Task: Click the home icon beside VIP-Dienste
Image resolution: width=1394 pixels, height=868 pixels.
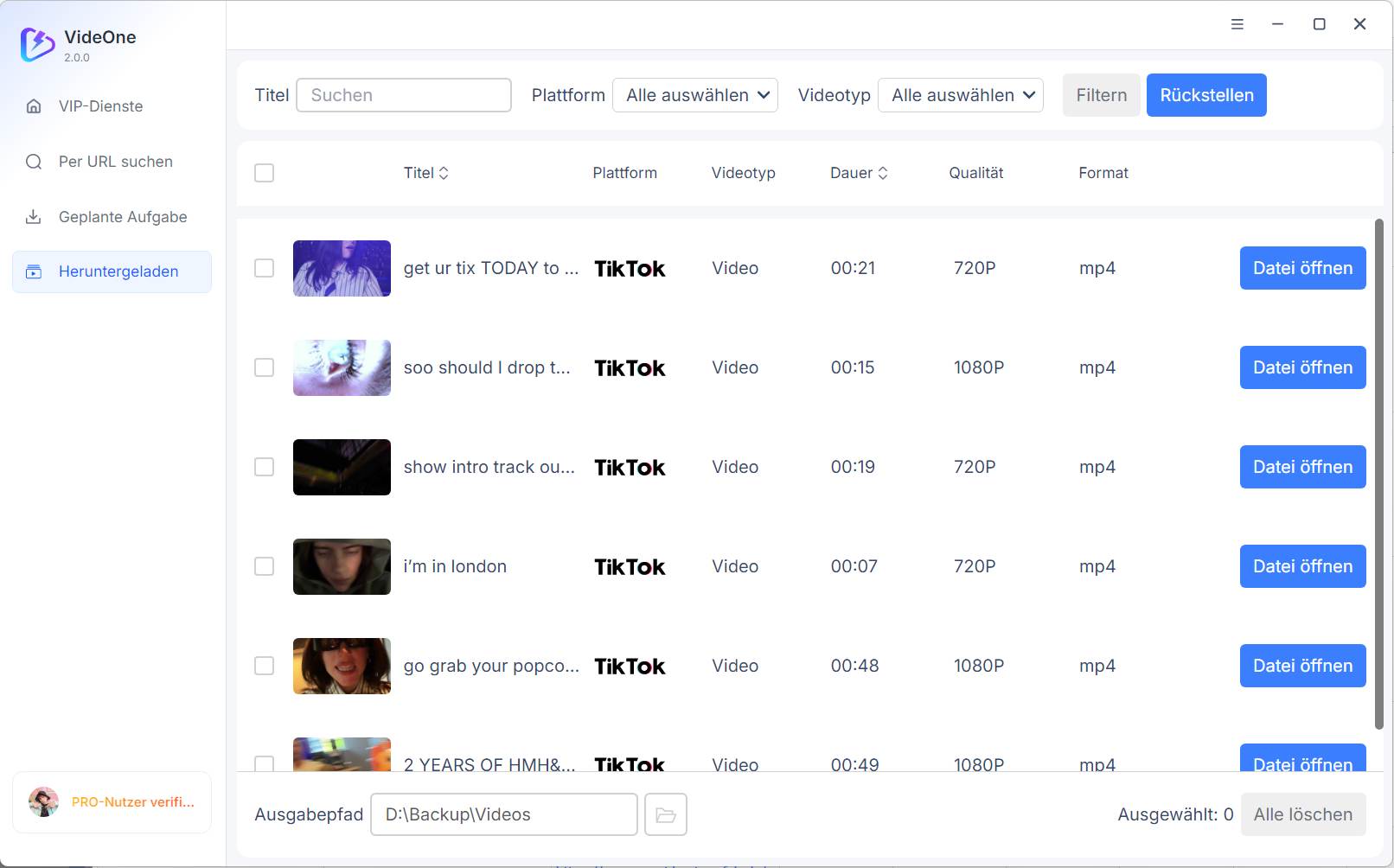Action: coord(34,106)
